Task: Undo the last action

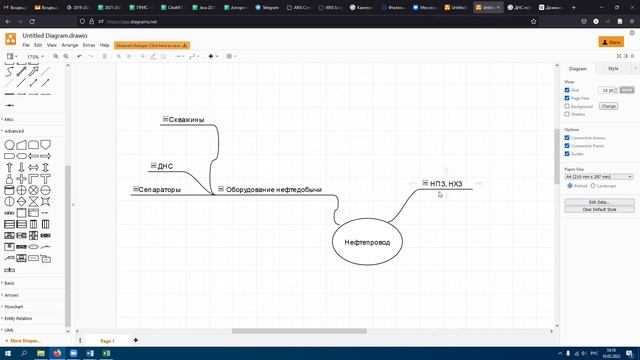Action: tap(80, 56)
